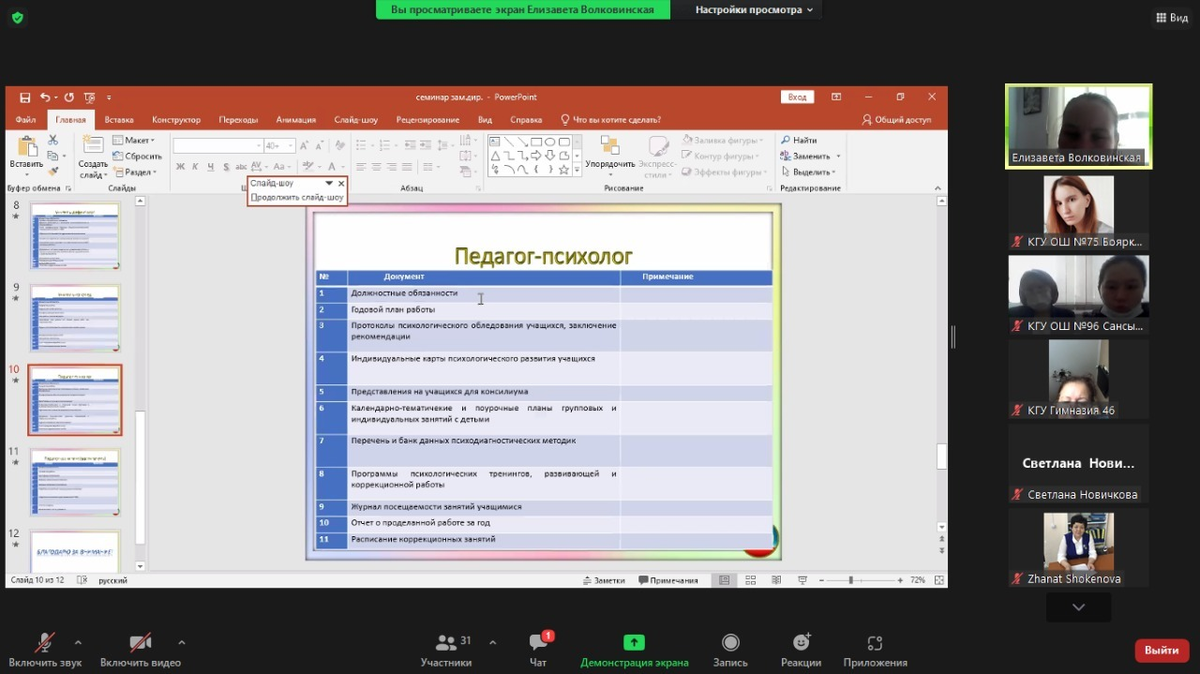Open the Анимация ribbon tab

click(295, 120)
